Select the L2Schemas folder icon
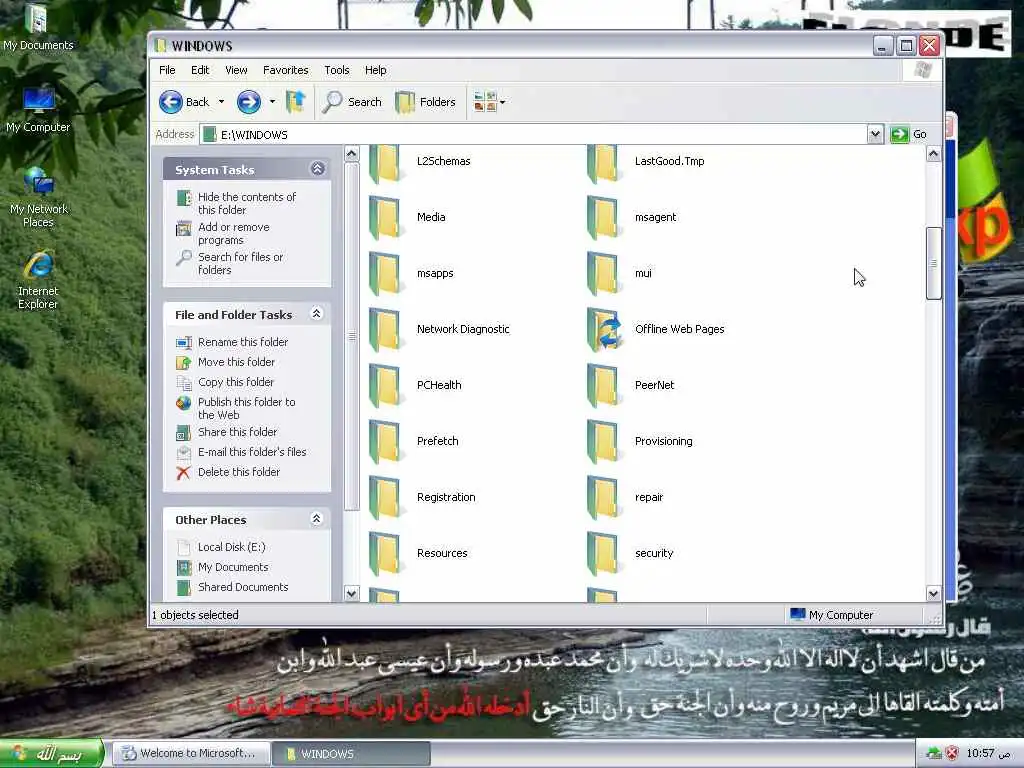Screen dimensions: 1024x768 (384, 163)
